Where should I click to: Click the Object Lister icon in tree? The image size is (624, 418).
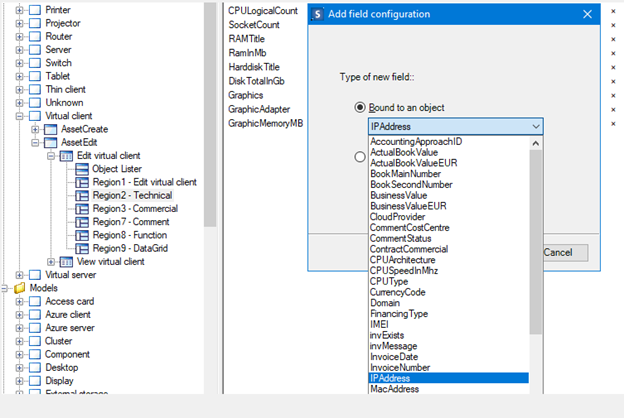[82, 169]
